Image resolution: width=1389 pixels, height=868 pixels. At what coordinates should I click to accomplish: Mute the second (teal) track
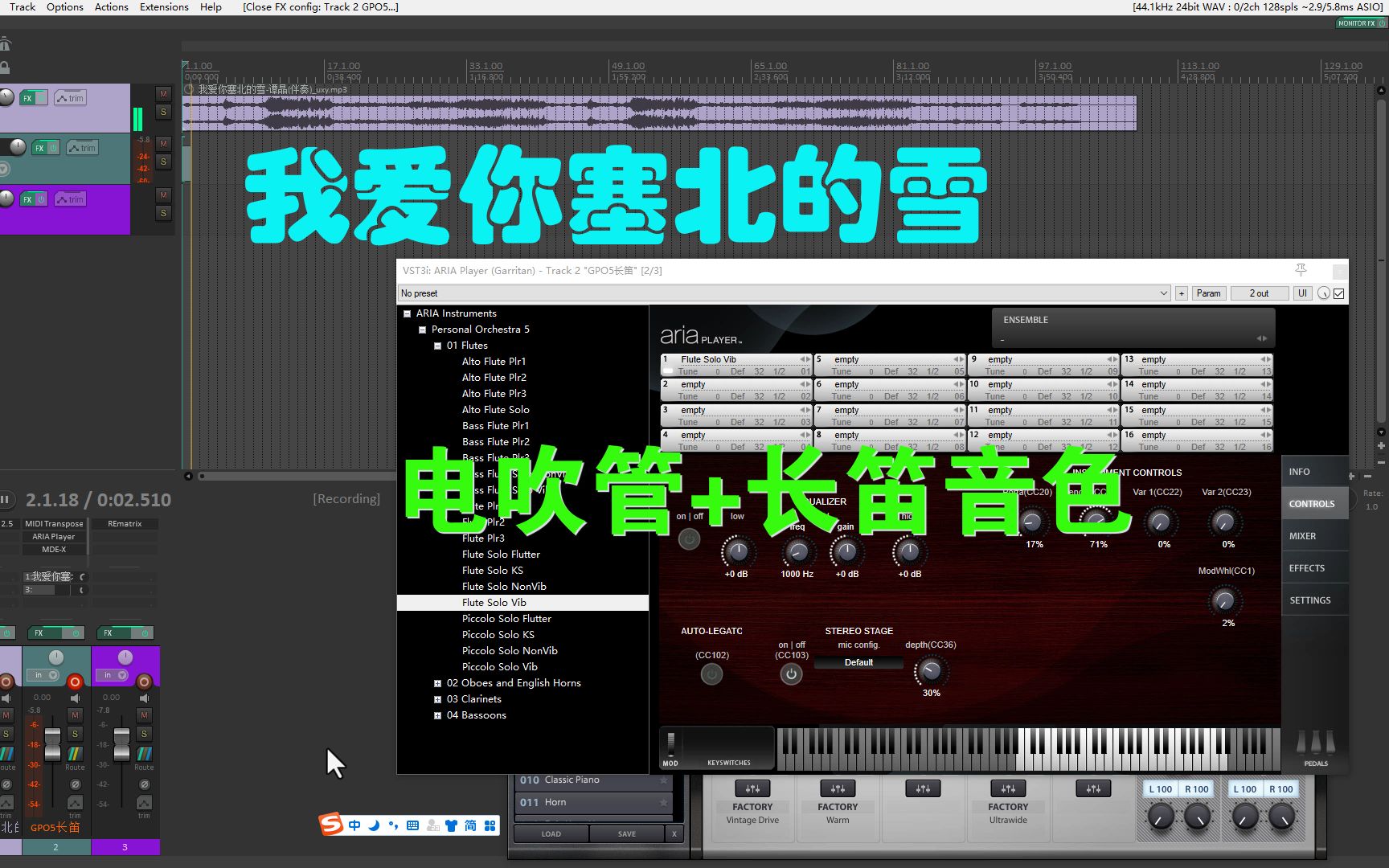coord(164,144)
